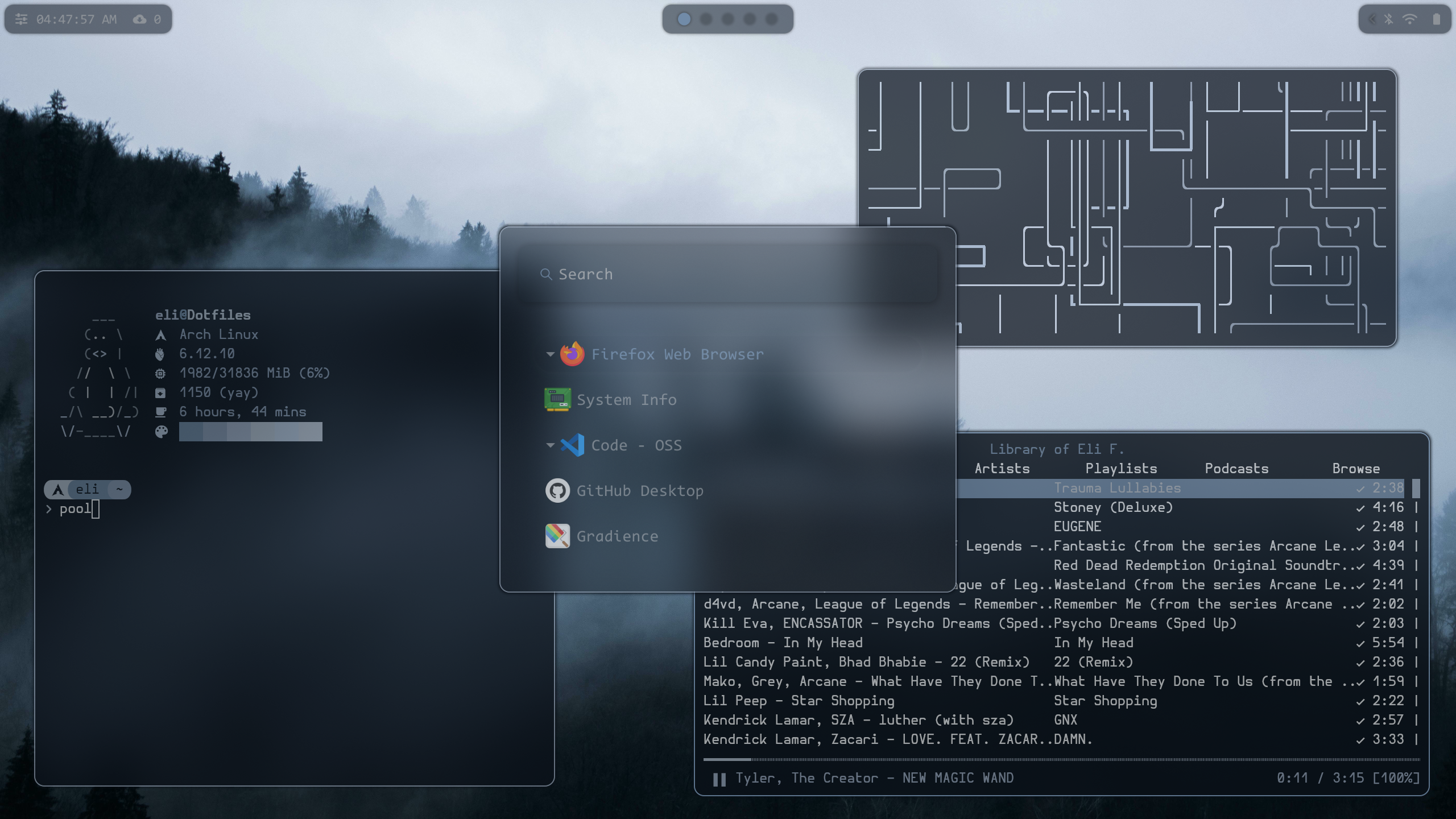Switch to the fifth workspace dot
The height and width of the screenshot is (819, 1456).
tap(771, 19)
